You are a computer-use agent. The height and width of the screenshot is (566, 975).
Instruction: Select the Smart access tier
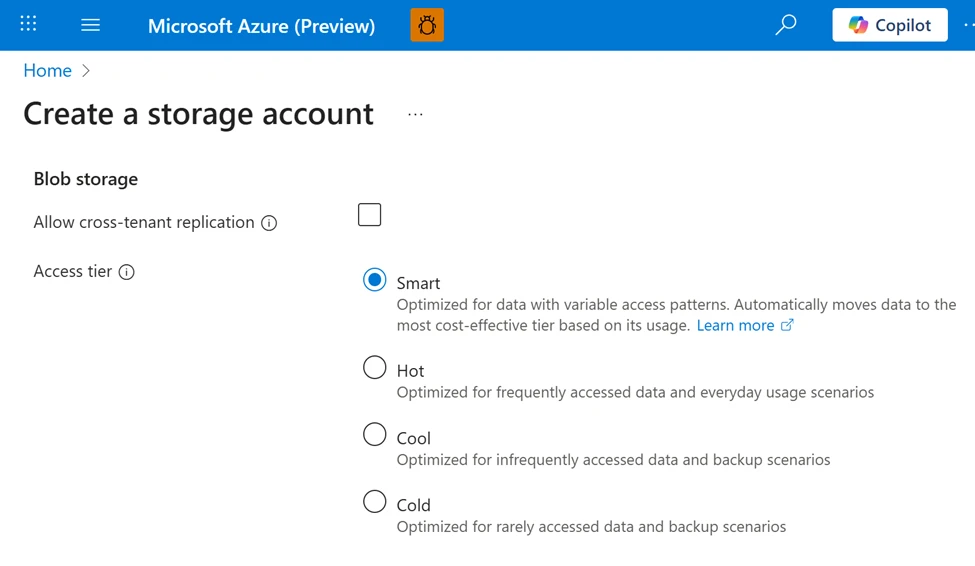pos(375,281)
